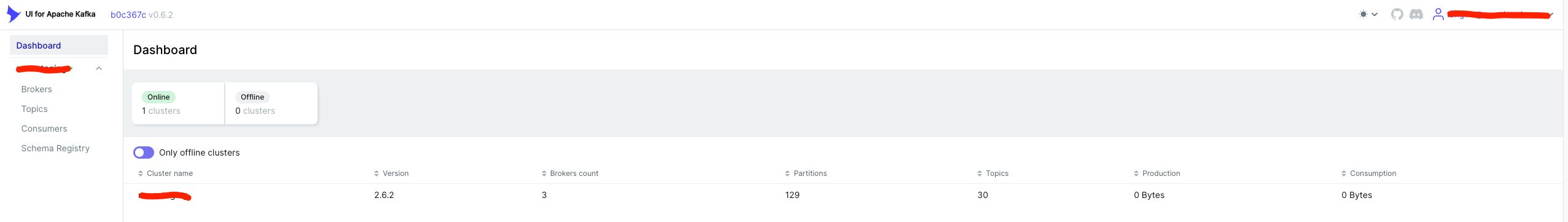Open Brokers in sidebar
This screenshot has width=1568, height=222.
tap(37, 89)
